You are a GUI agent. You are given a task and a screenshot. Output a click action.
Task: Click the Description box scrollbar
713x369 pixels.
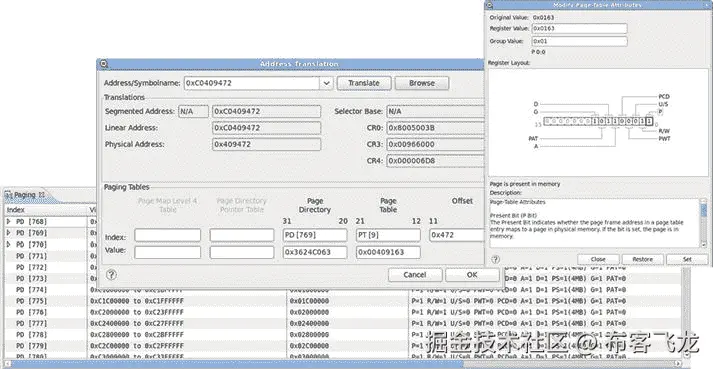[x=703, y=222]
